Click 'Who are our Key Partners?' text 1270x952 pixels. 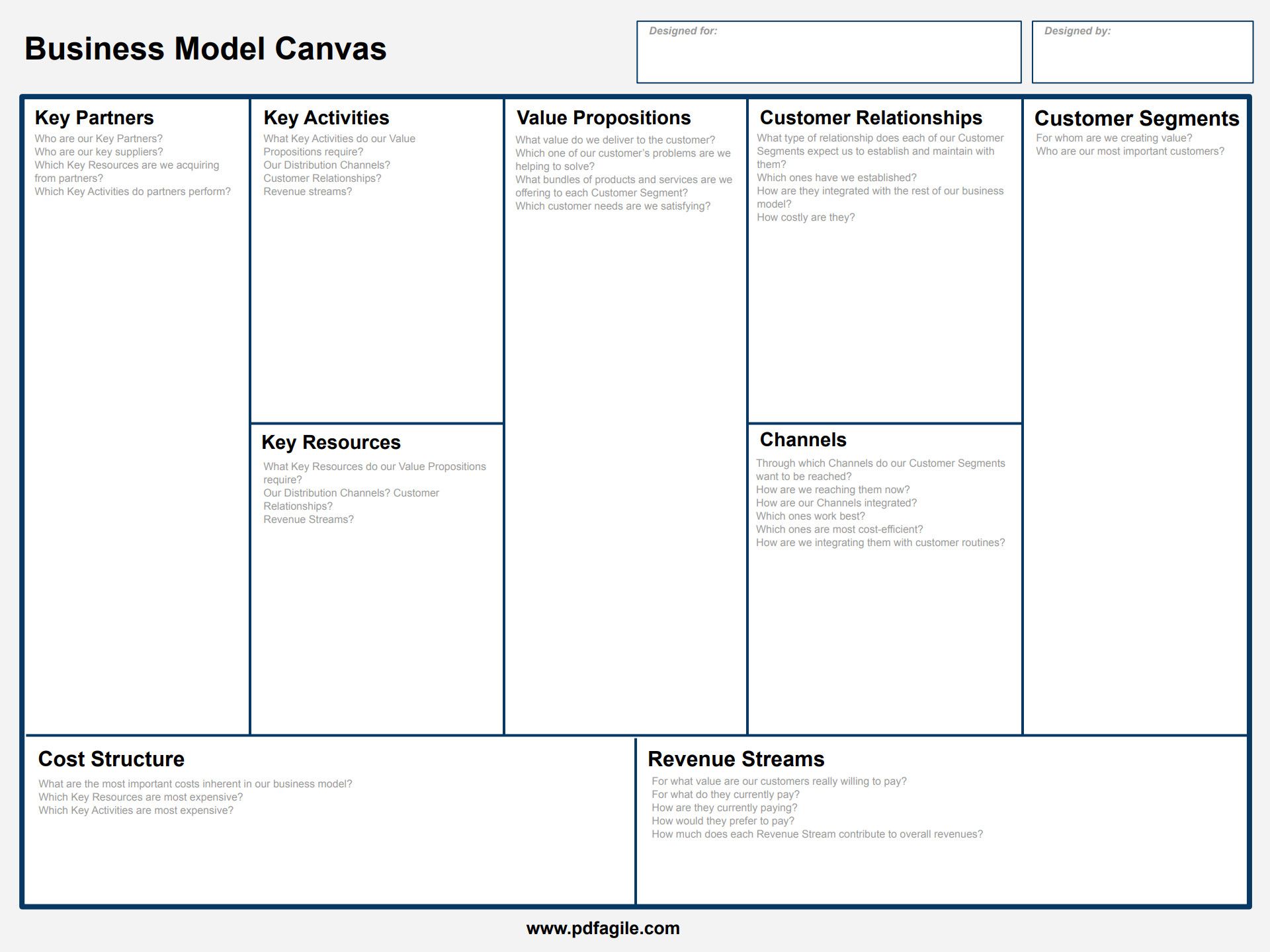[x=99, y=139]
